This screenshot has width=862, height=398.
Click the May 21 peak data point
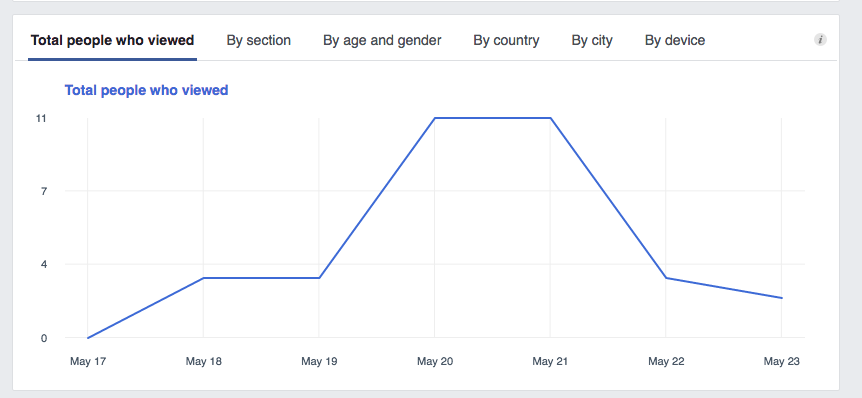[x=550, y=118]
